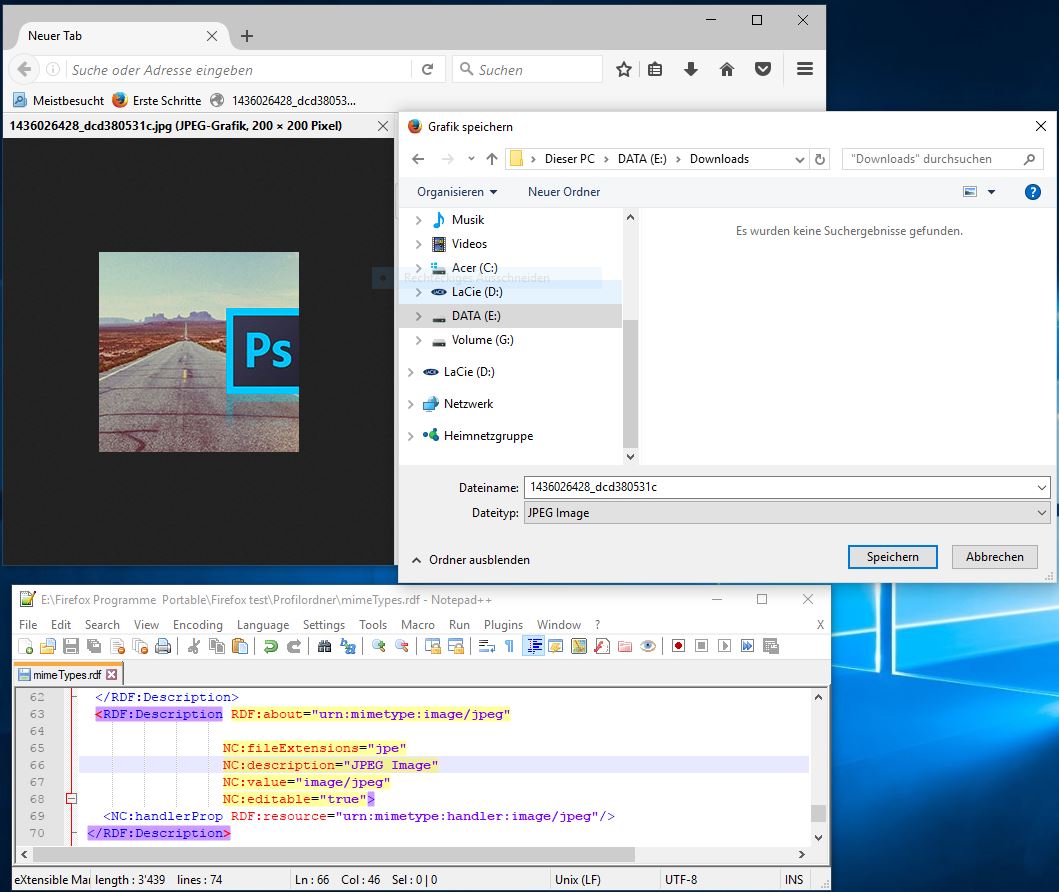The width and height of the screenshot is (1059, 892).
Task: Open the Firefox hamburger menu
Action: point(805,69)
